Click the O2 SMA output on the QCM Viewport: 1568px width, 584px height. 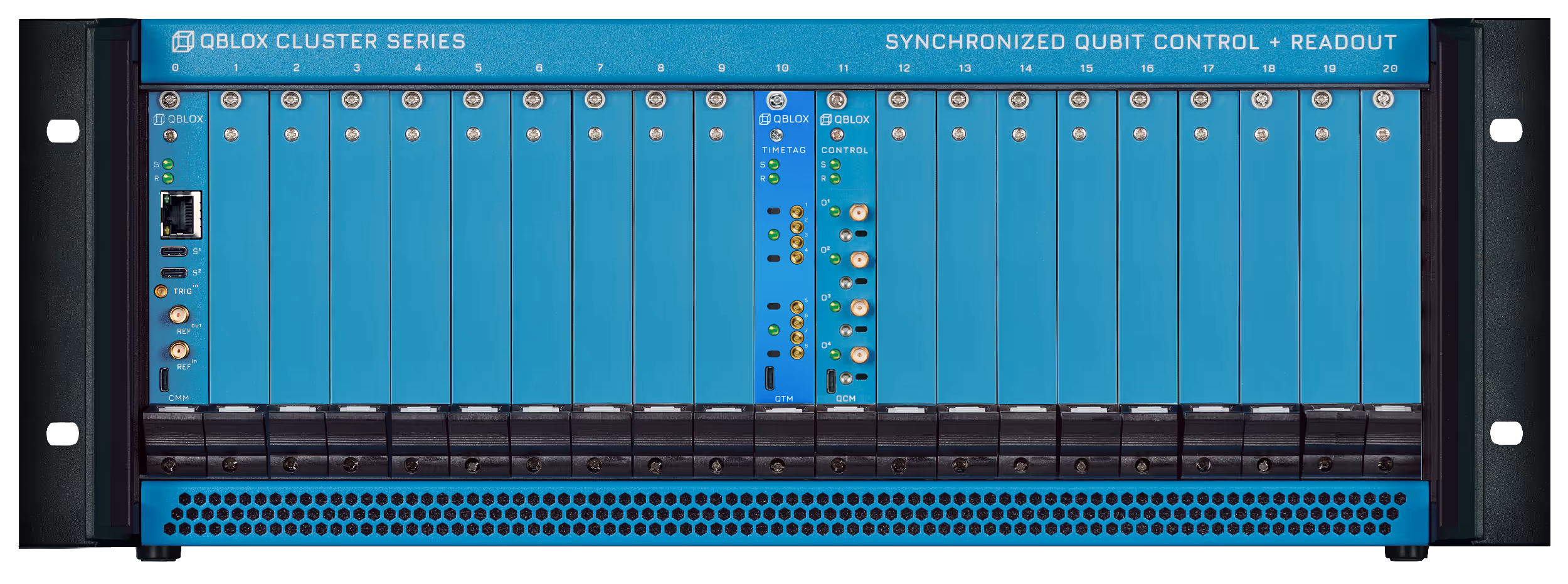point(859,259)
